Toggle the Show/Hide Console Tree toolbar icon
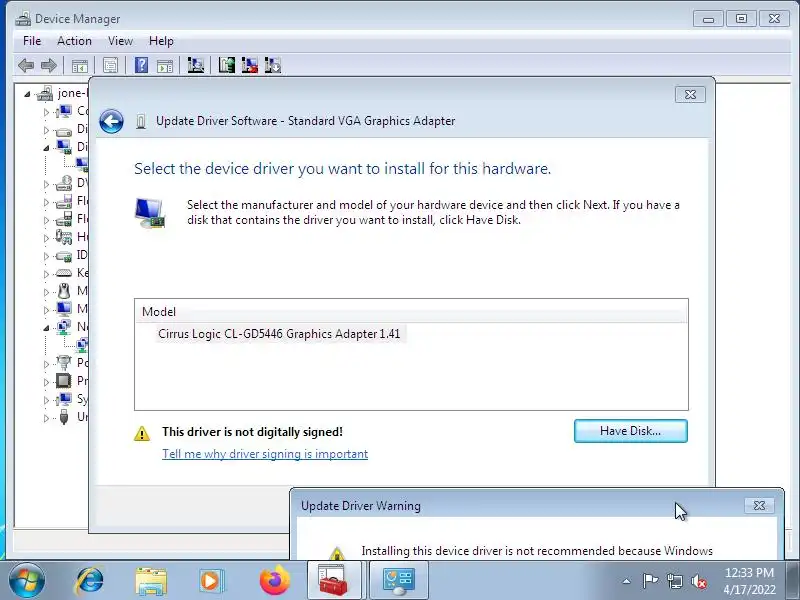Screen dimensions: 800x600 point(80,65)
